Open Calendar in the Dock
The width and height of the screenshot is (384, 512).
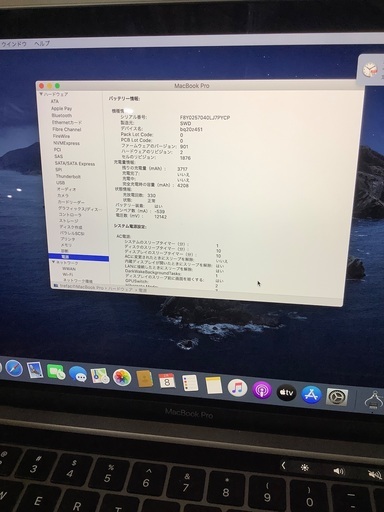coord(167,381)
